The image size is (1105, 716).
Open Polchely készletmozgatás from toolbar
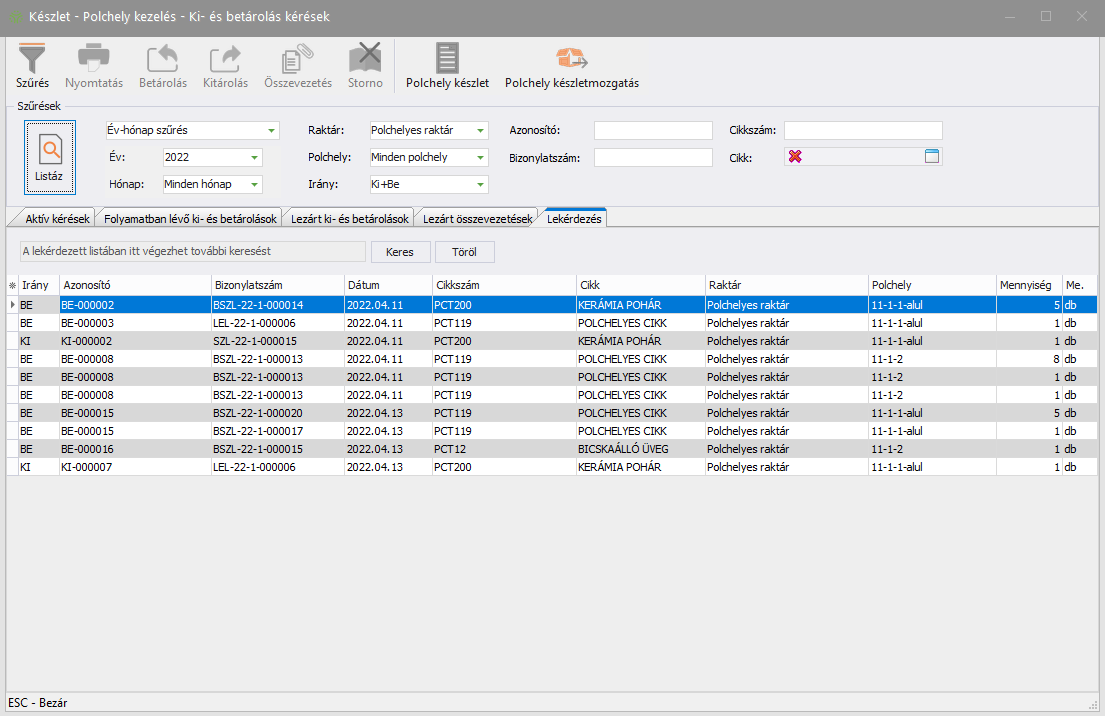pyautogui.click(x=571, y=58)
